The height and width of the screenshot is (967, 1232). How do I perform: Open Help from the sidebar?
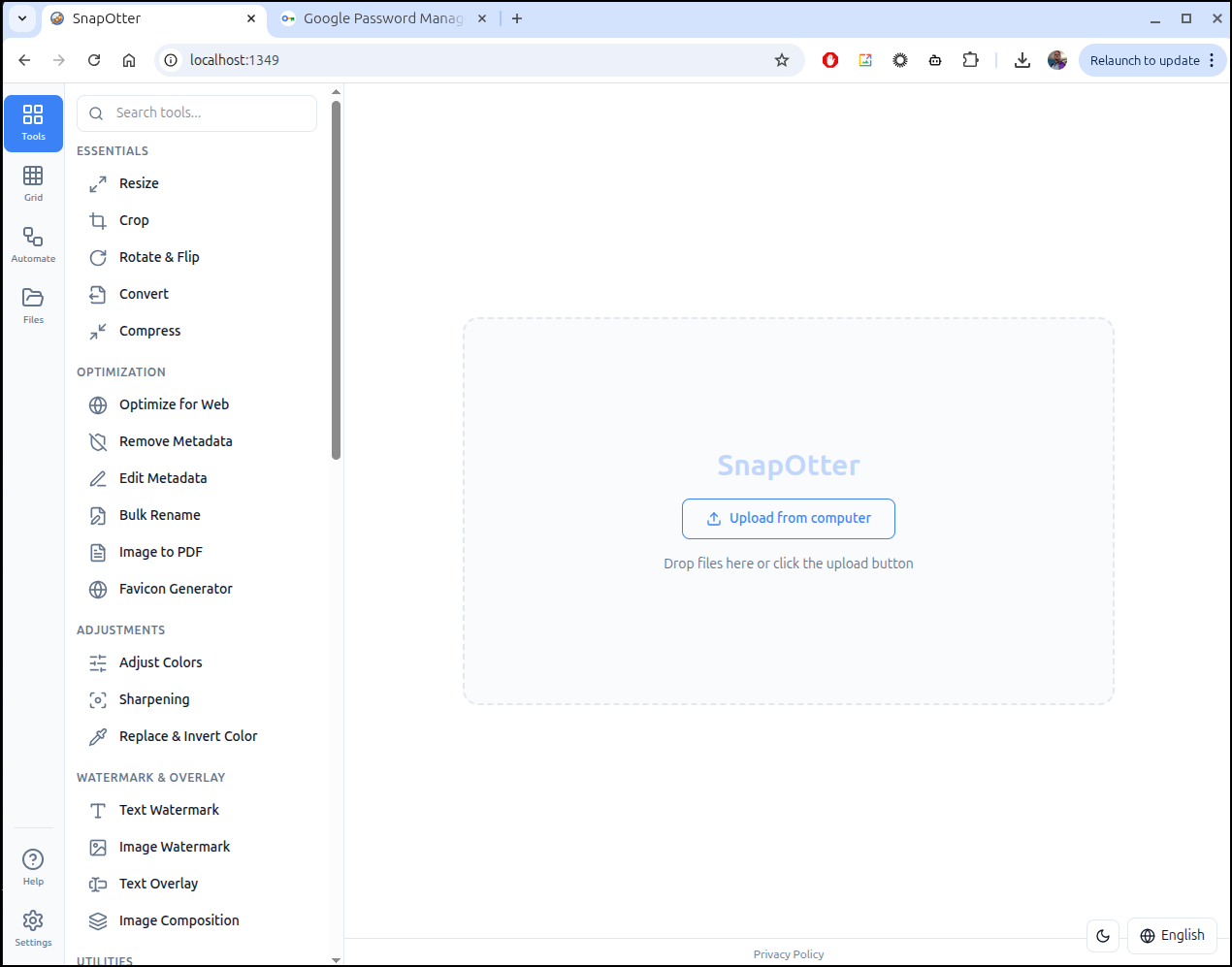point(33,868)
